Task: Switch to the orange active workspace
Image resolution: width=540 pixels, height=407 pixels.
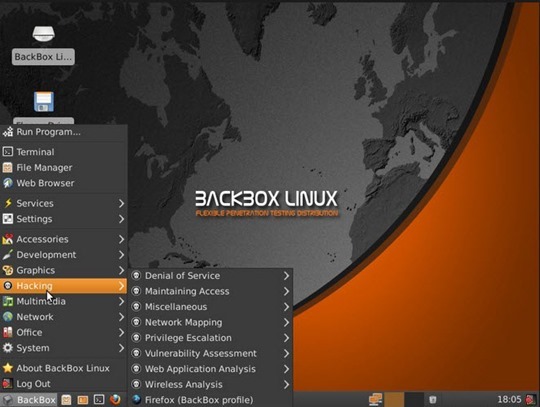Action: tap(394, 399)
